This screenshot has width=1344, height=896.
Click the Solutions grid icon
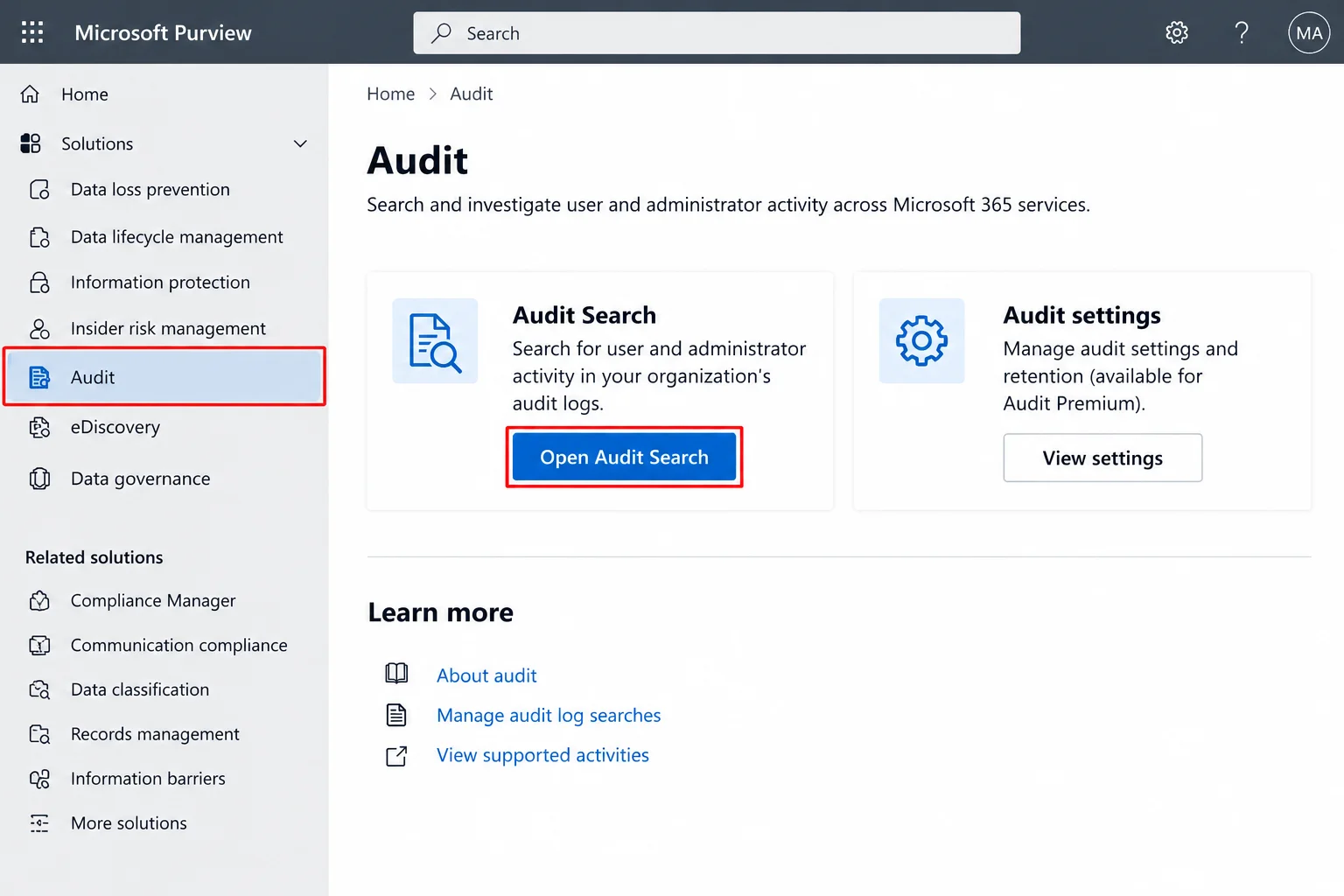coord(31,143)
